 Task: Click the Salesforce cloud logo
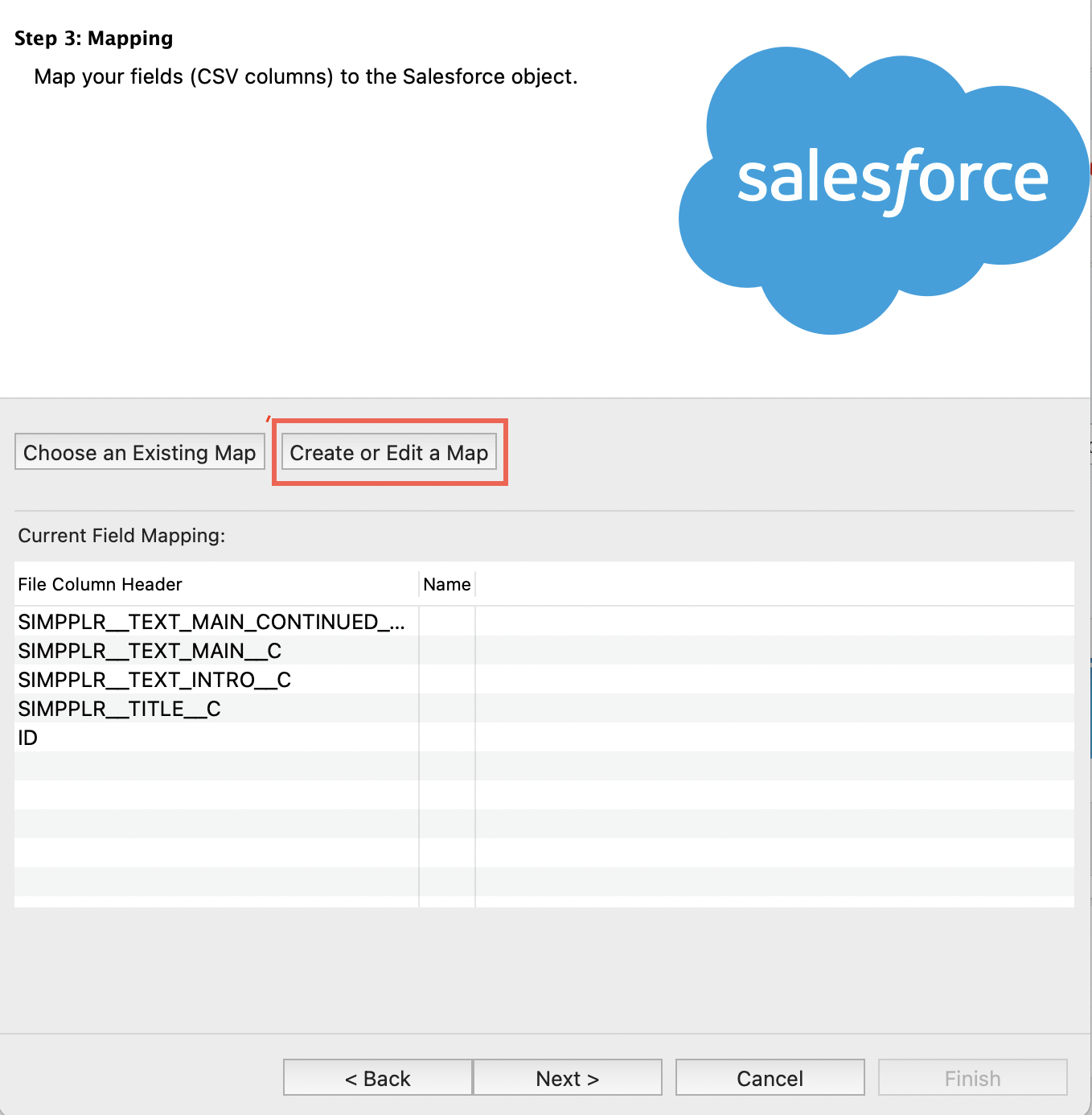(x=884, y=191)
